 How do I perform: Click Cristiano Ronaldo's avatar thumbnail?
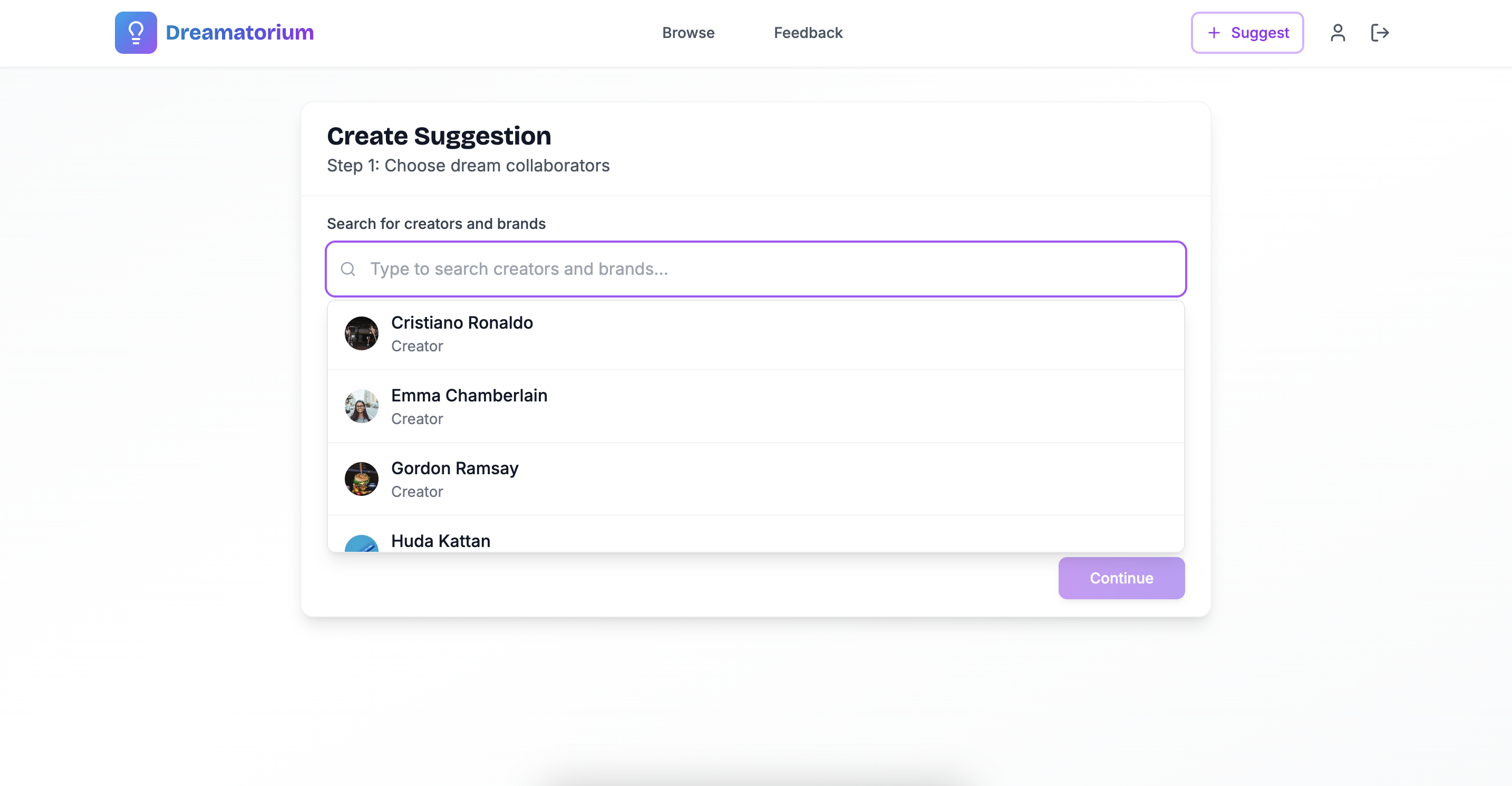coord(361,334)
